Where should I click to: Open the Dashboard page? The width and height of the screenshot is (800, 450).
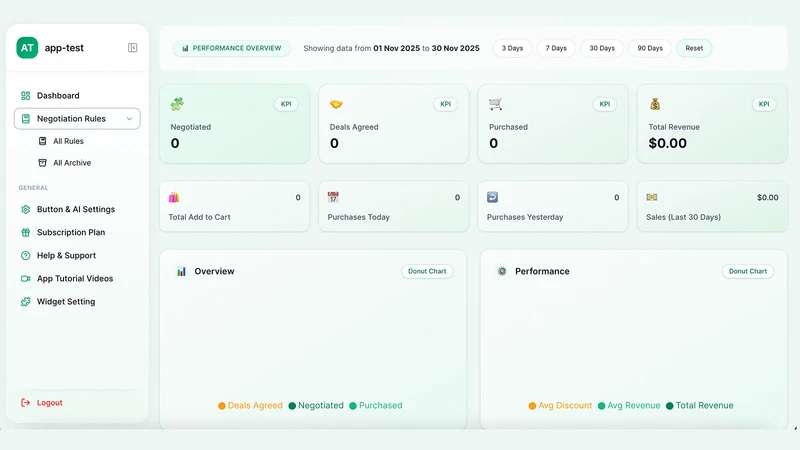point(58,95)
